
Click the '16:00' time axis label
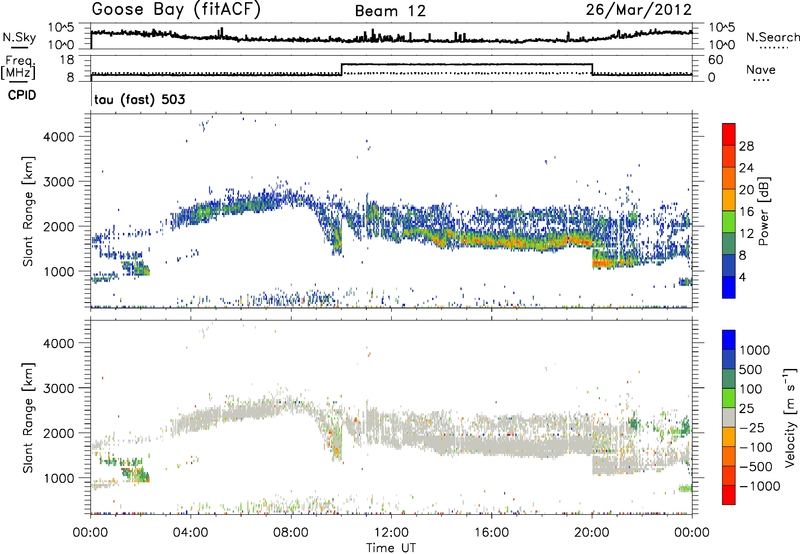click(x=491, y=533)
